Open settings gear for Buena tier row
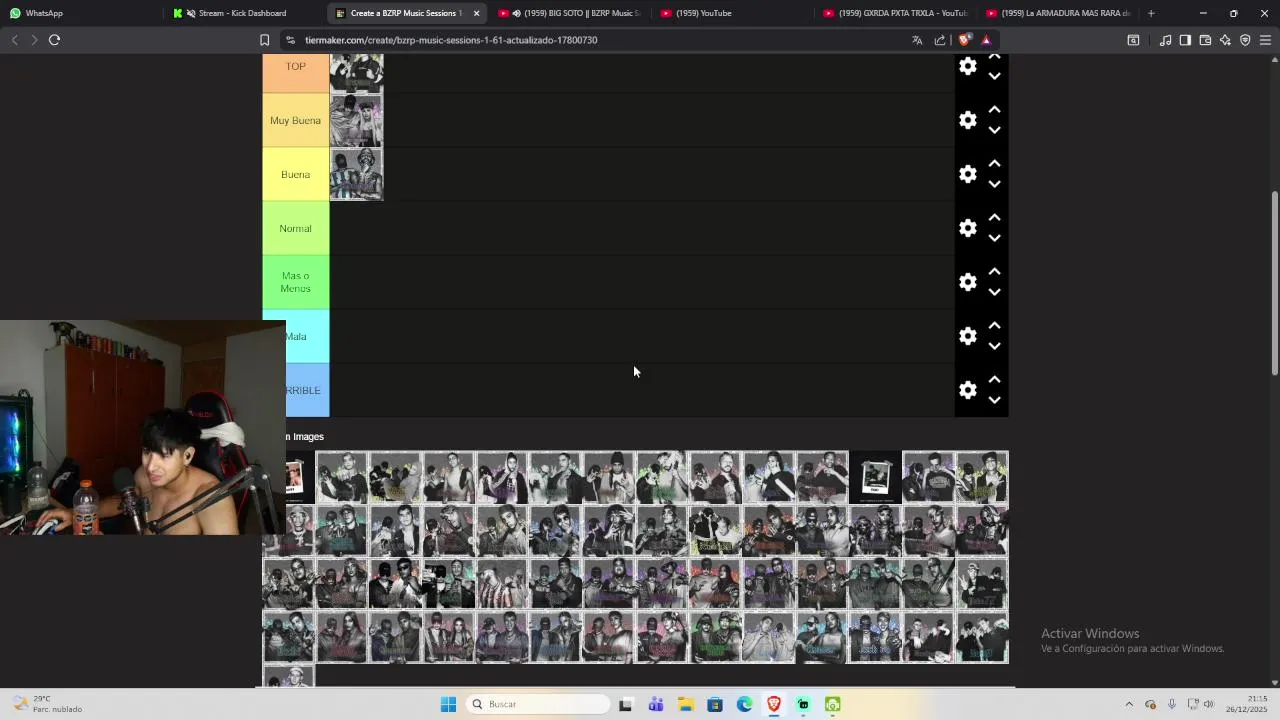This screenshot has width=1280, height=720. pyautogui.click(x=967, y=174)
